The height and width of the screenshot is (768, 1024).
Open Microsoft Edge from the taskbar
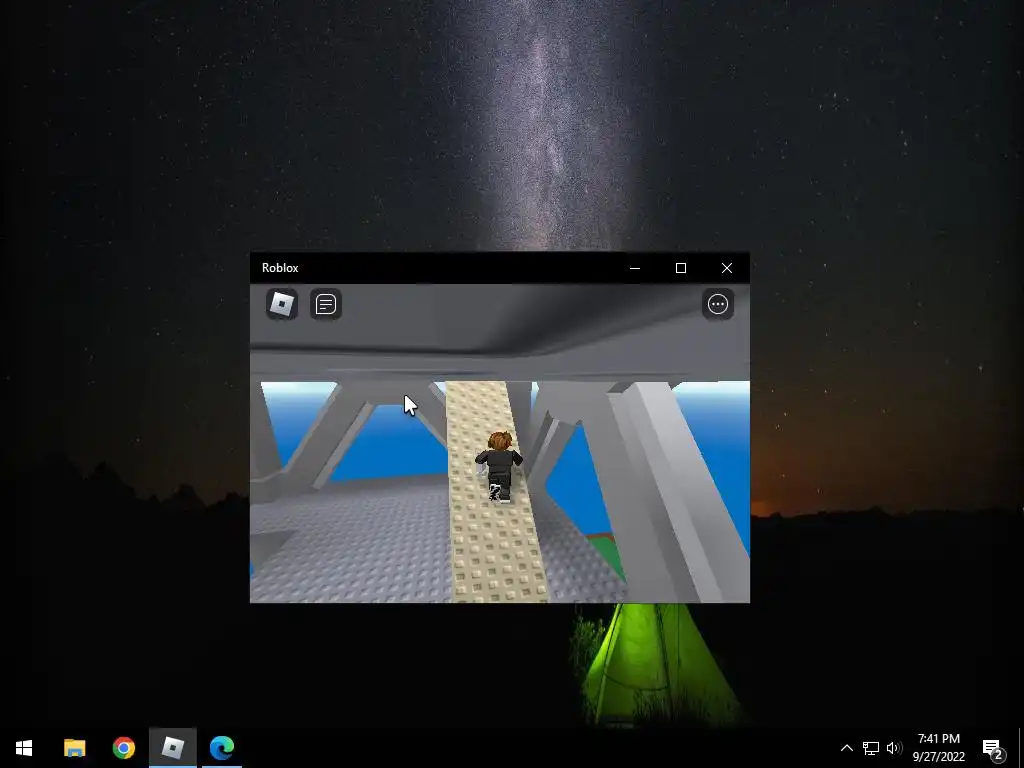click(222, 748)
